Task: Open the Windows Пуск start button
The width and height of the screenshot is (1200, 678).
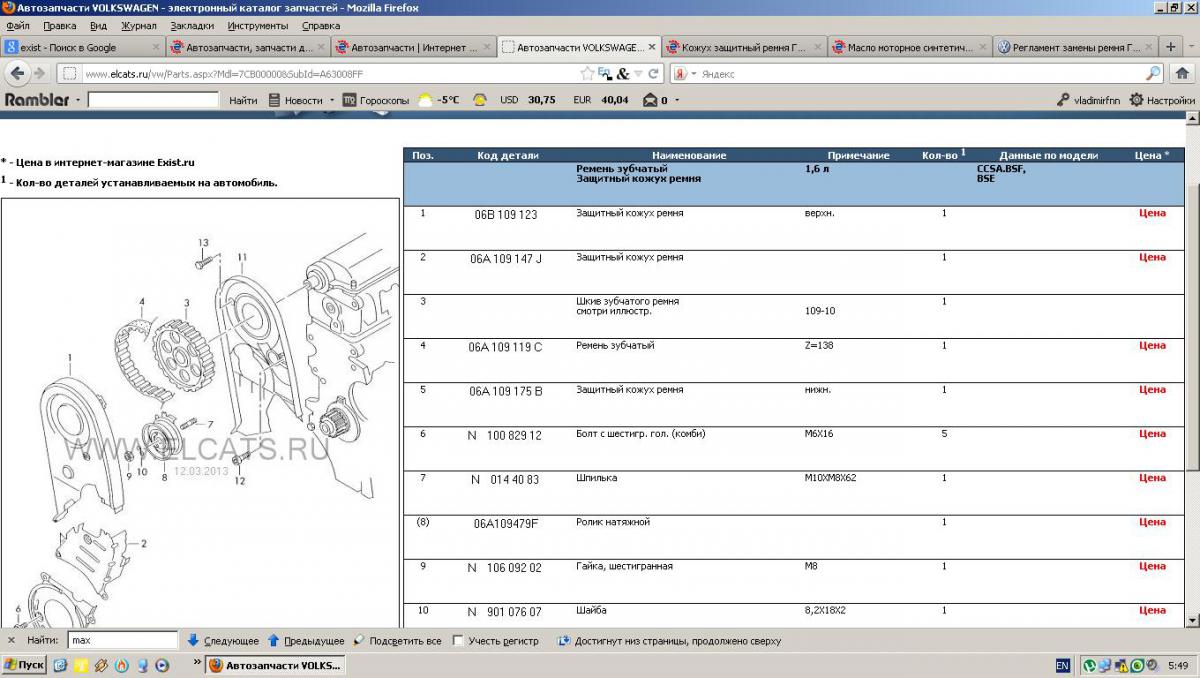Action: (24, 665)
